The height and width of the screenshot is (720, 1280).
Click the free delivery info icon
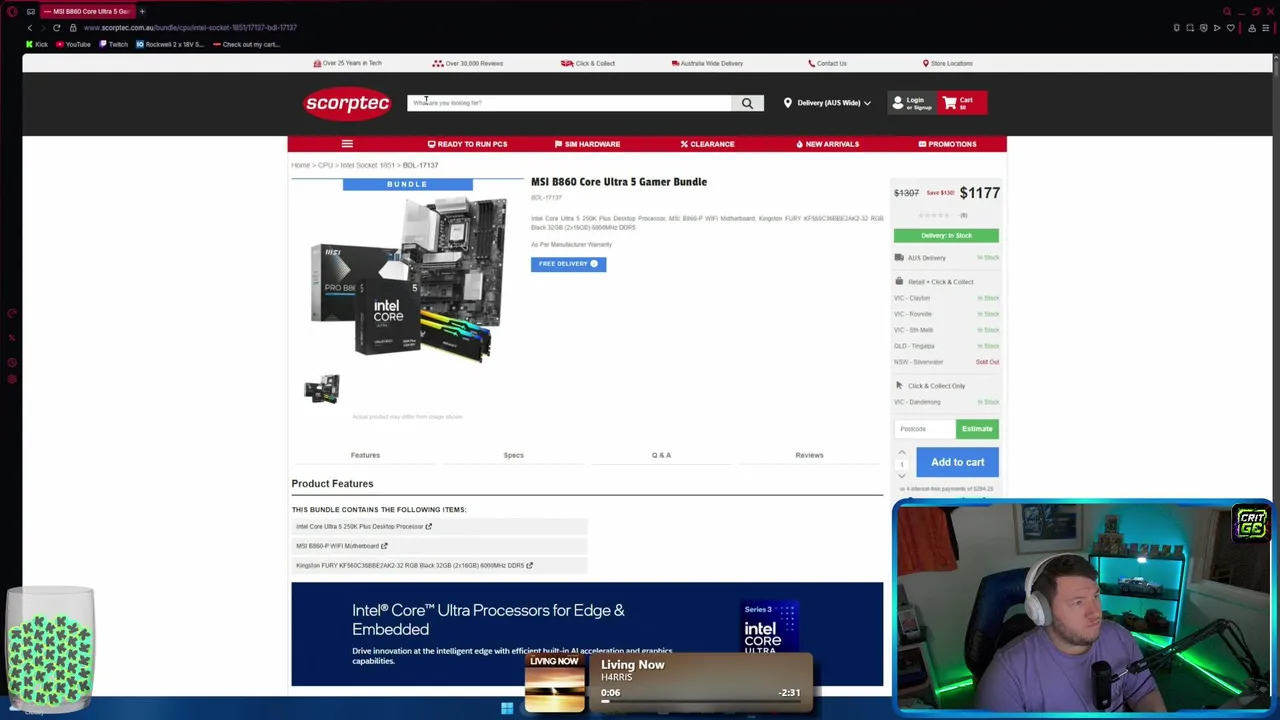point(594,264)
